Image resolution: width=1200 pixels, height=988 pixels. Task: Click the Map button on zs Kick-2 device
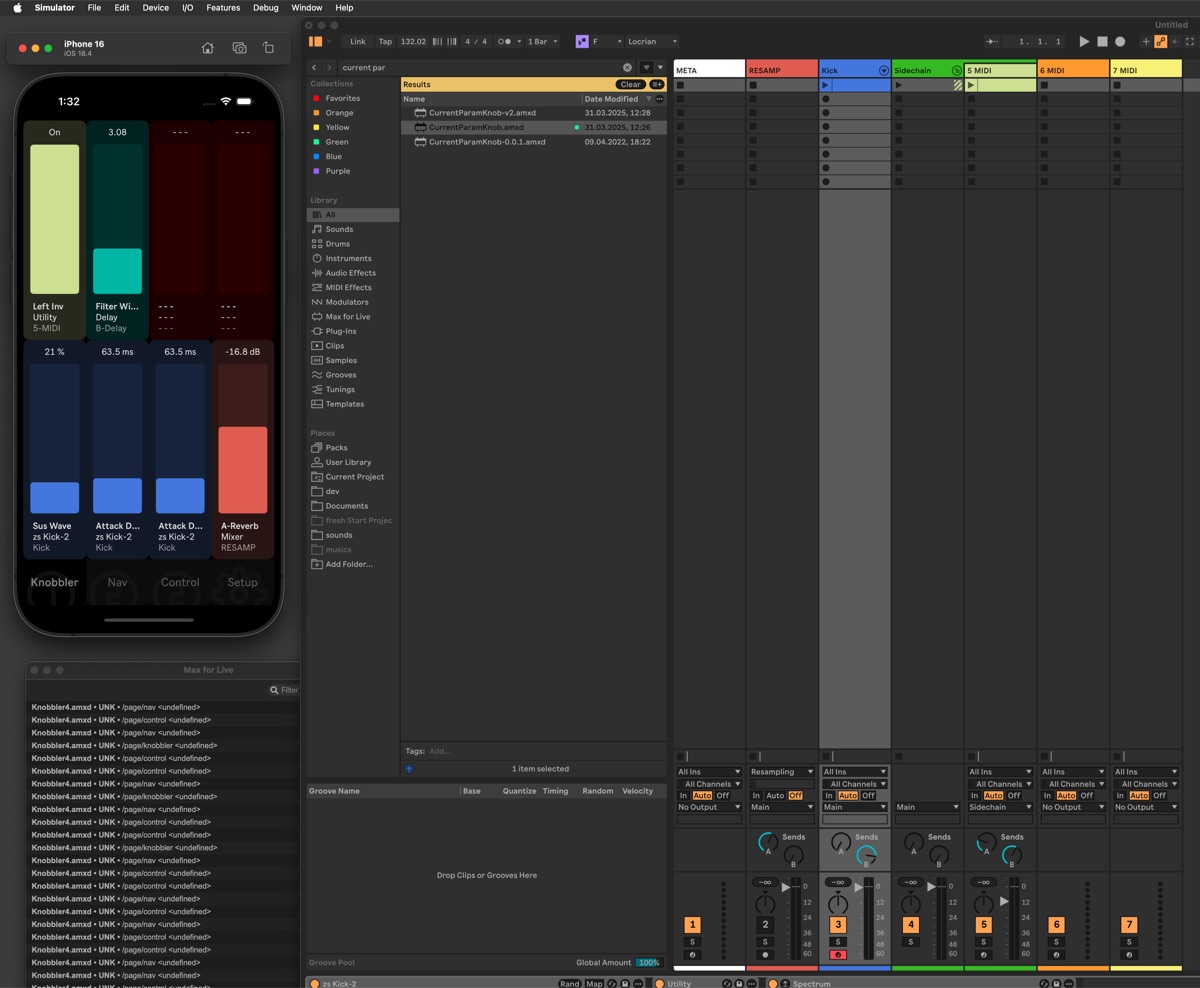(x=594, y=984)
